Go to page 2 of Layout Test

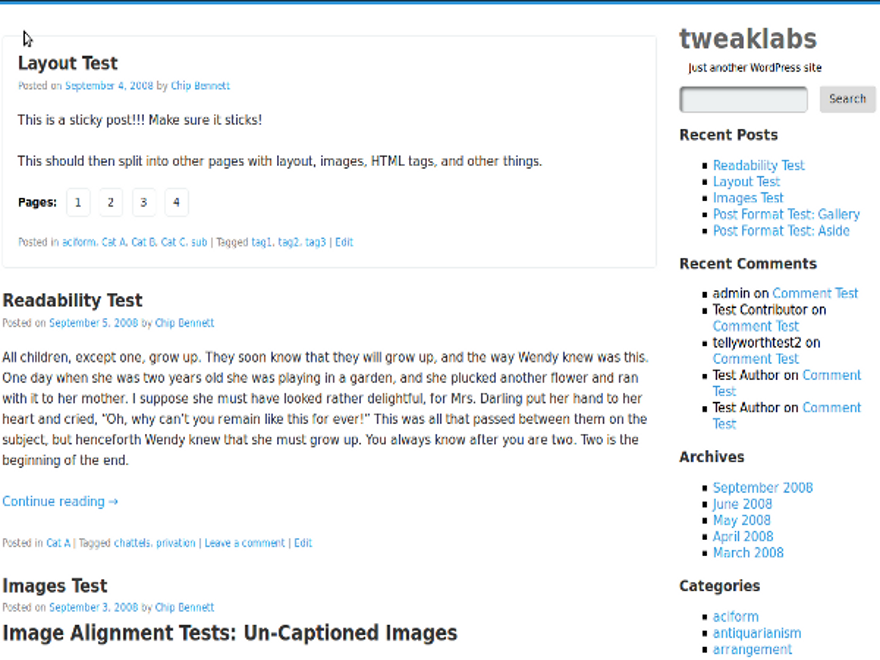coord(110,202)
